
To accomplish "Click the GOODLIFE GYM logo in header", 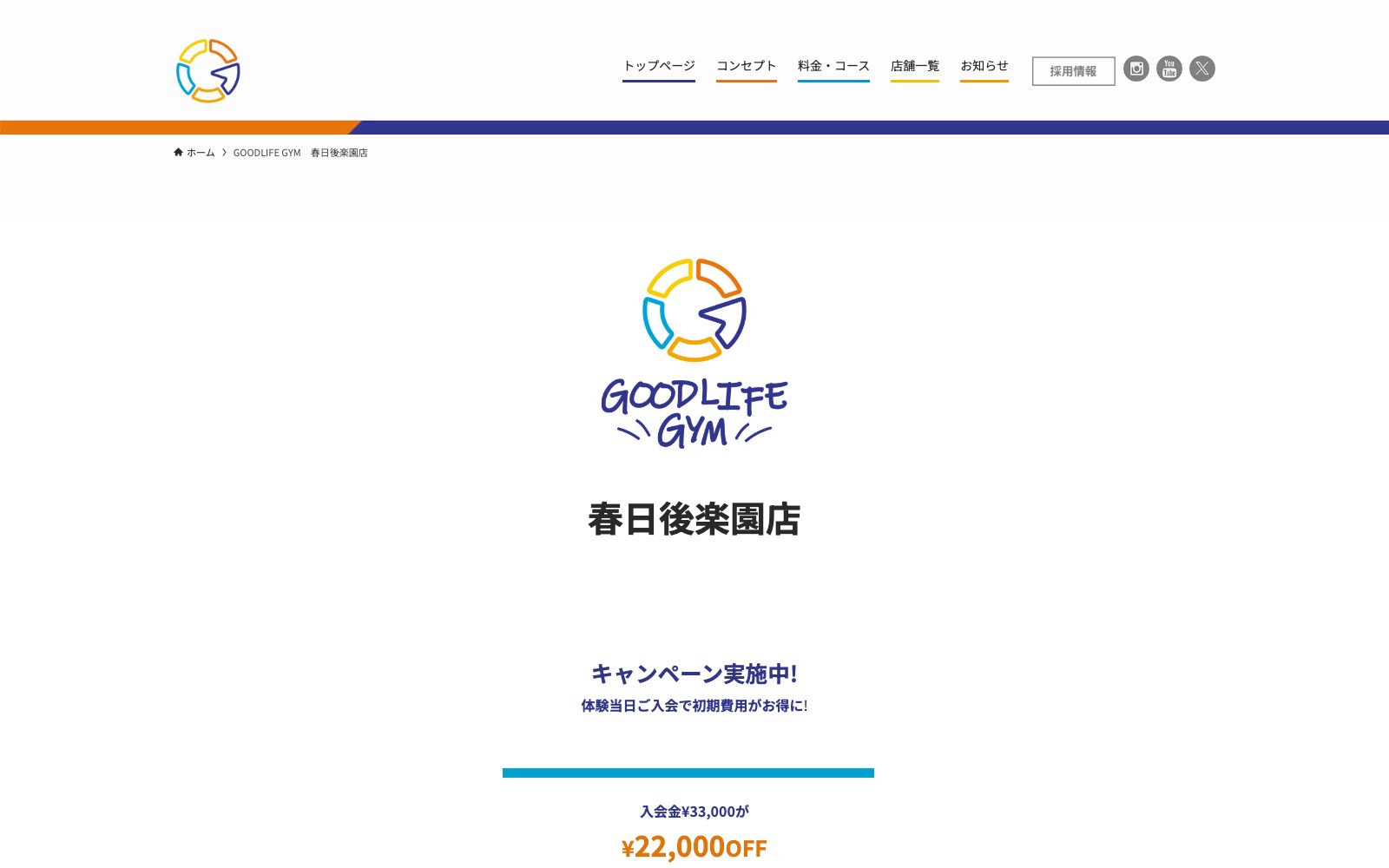I will pos(208,70).
